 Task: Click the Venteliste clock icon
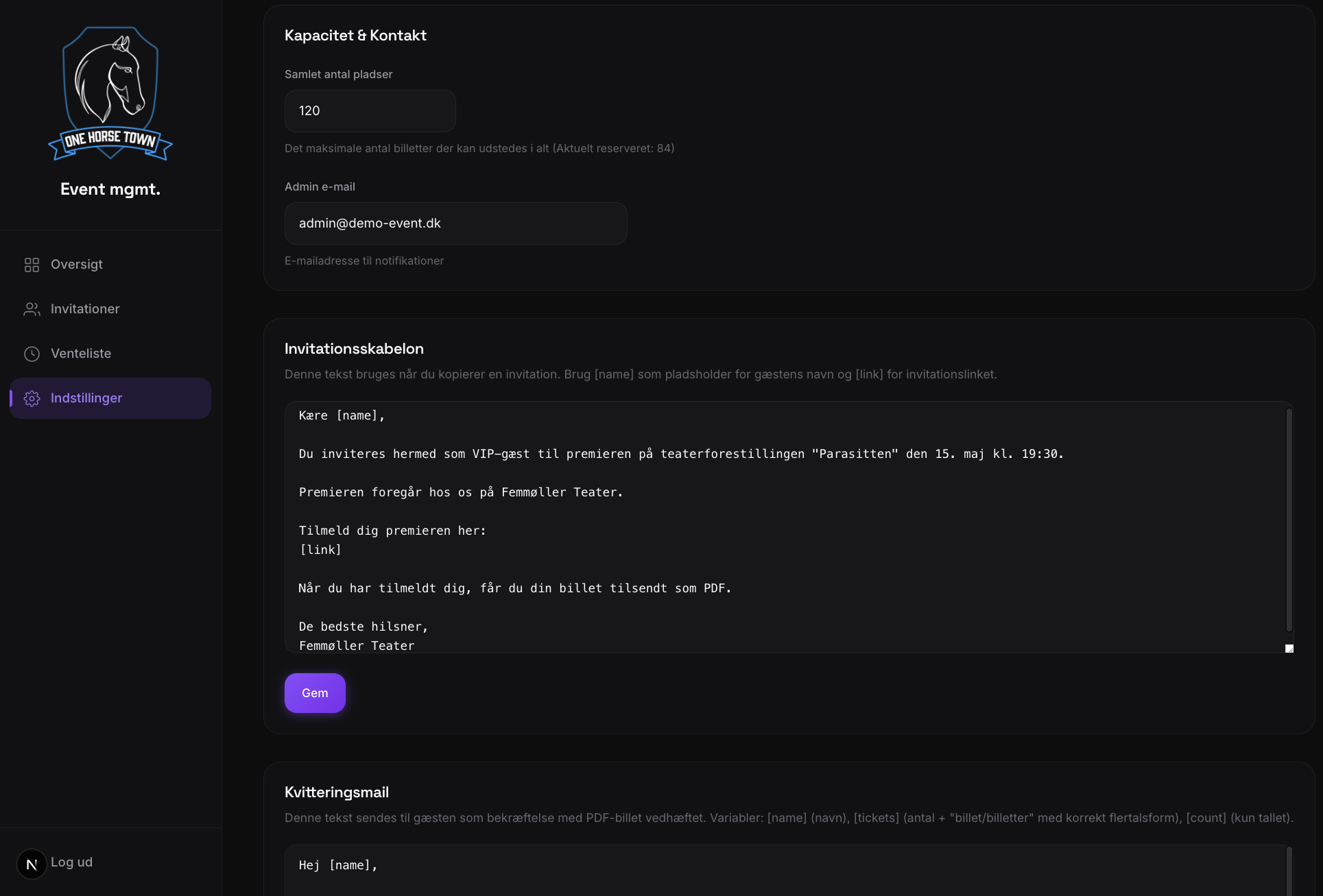[x=32, y=354]
